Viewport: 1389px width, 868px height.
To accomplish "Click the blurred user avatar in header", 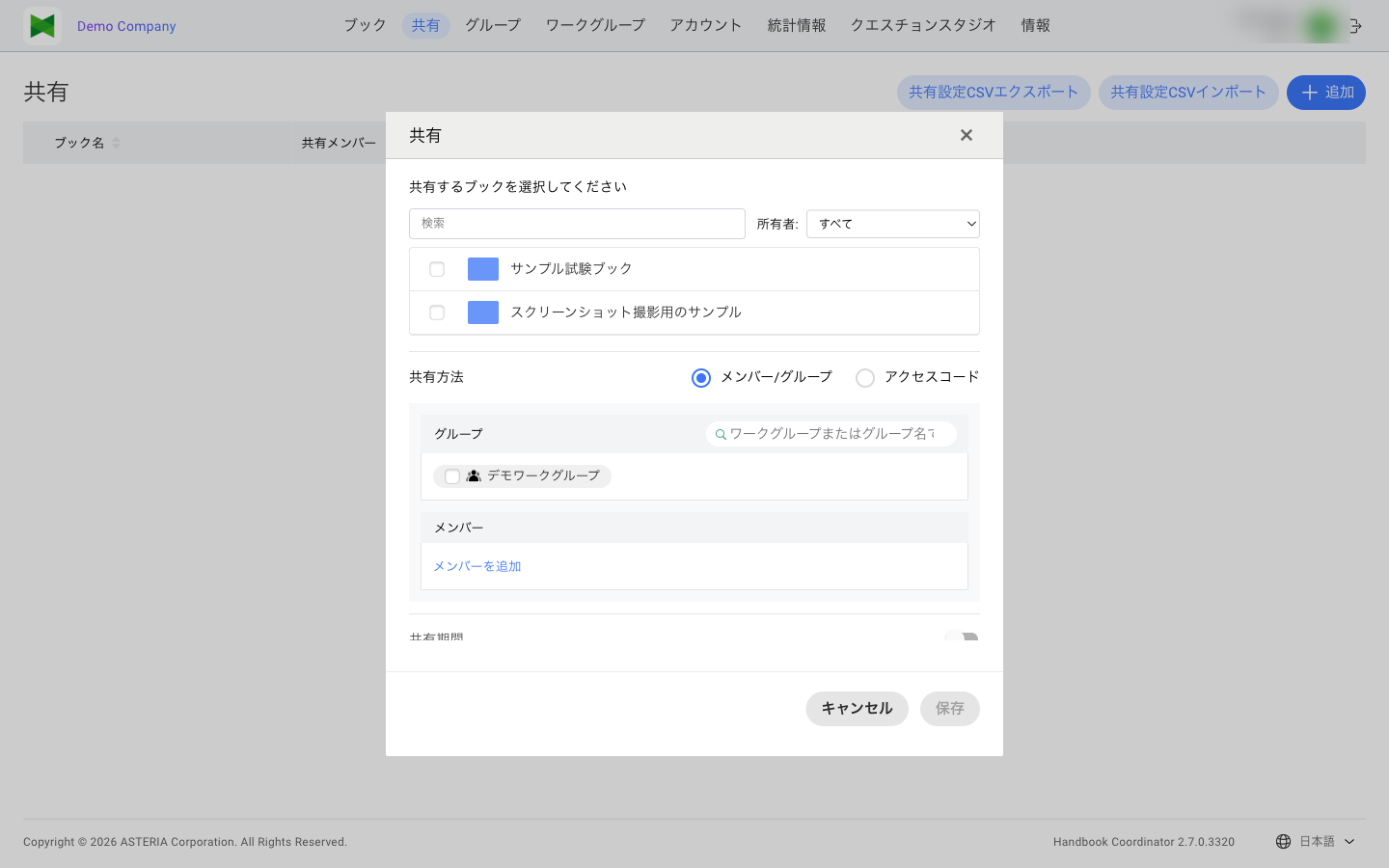I will 1321,26.
